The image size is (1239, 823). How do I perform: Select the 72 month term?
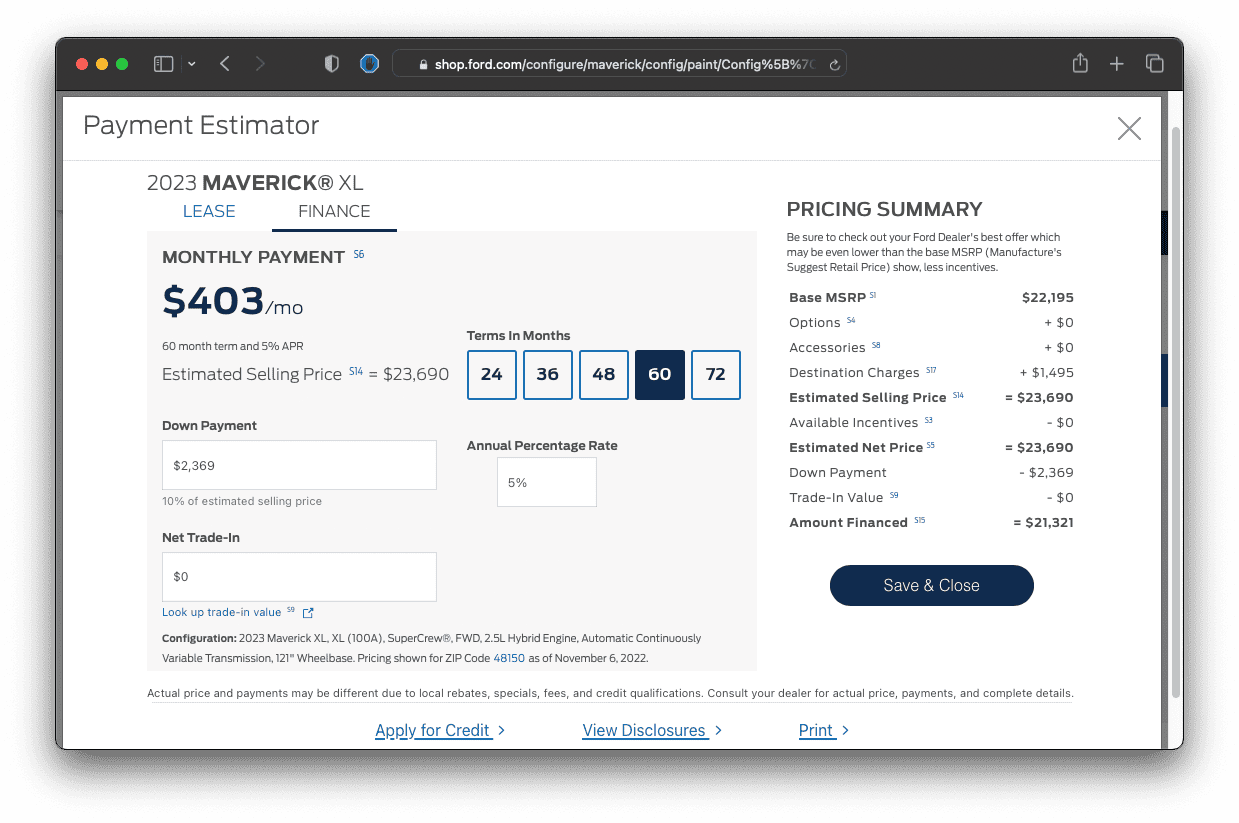pos(716,375)
